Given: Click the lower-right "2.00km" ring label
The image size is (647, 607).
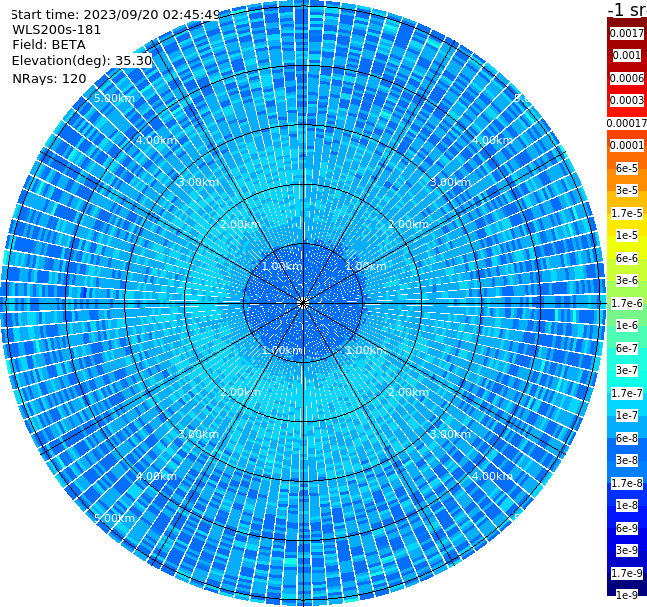Looking at the screenshot, I should click(409, 392).
